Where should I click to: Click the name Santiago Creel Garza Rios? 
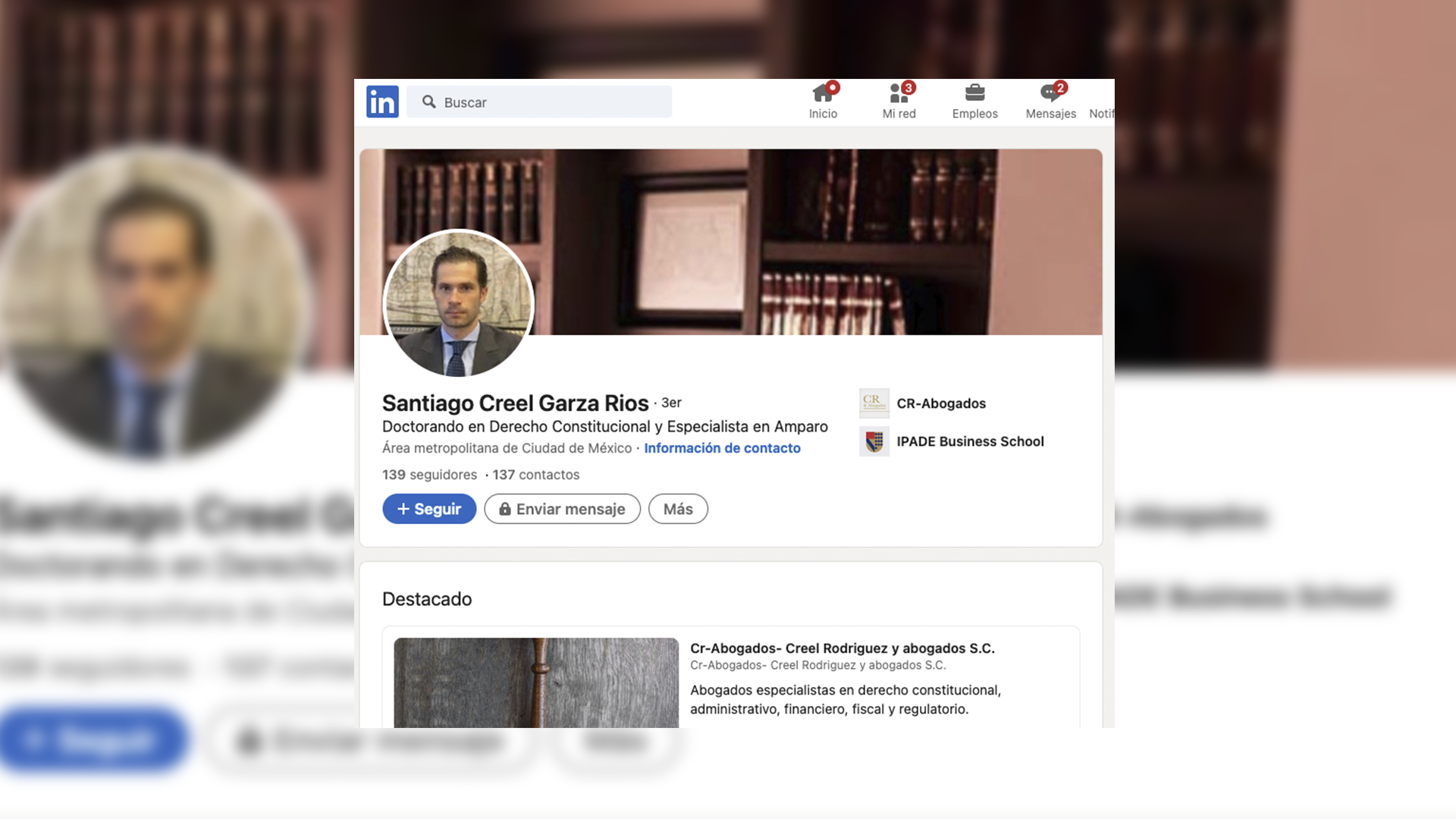516,403
